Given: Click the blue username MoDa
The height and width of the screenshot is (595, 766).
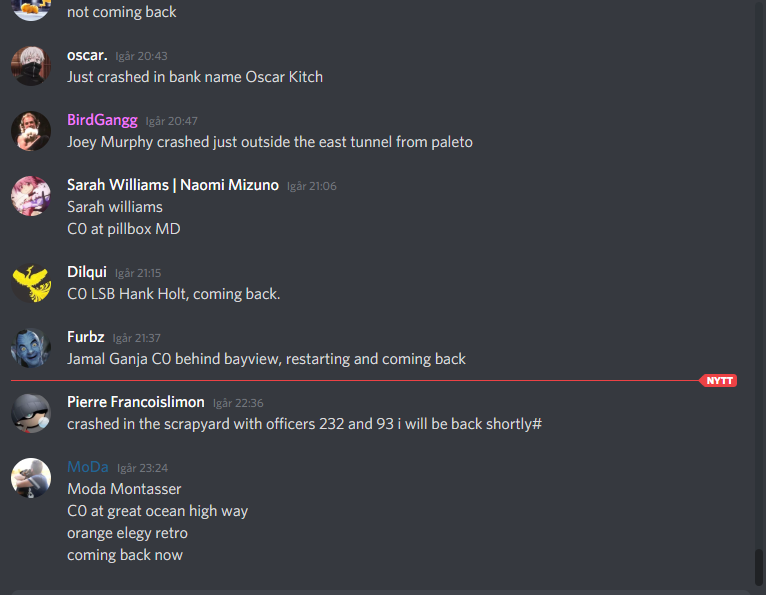Looking at the screenshot, I should pyautogui.click(x=88, y=467).
